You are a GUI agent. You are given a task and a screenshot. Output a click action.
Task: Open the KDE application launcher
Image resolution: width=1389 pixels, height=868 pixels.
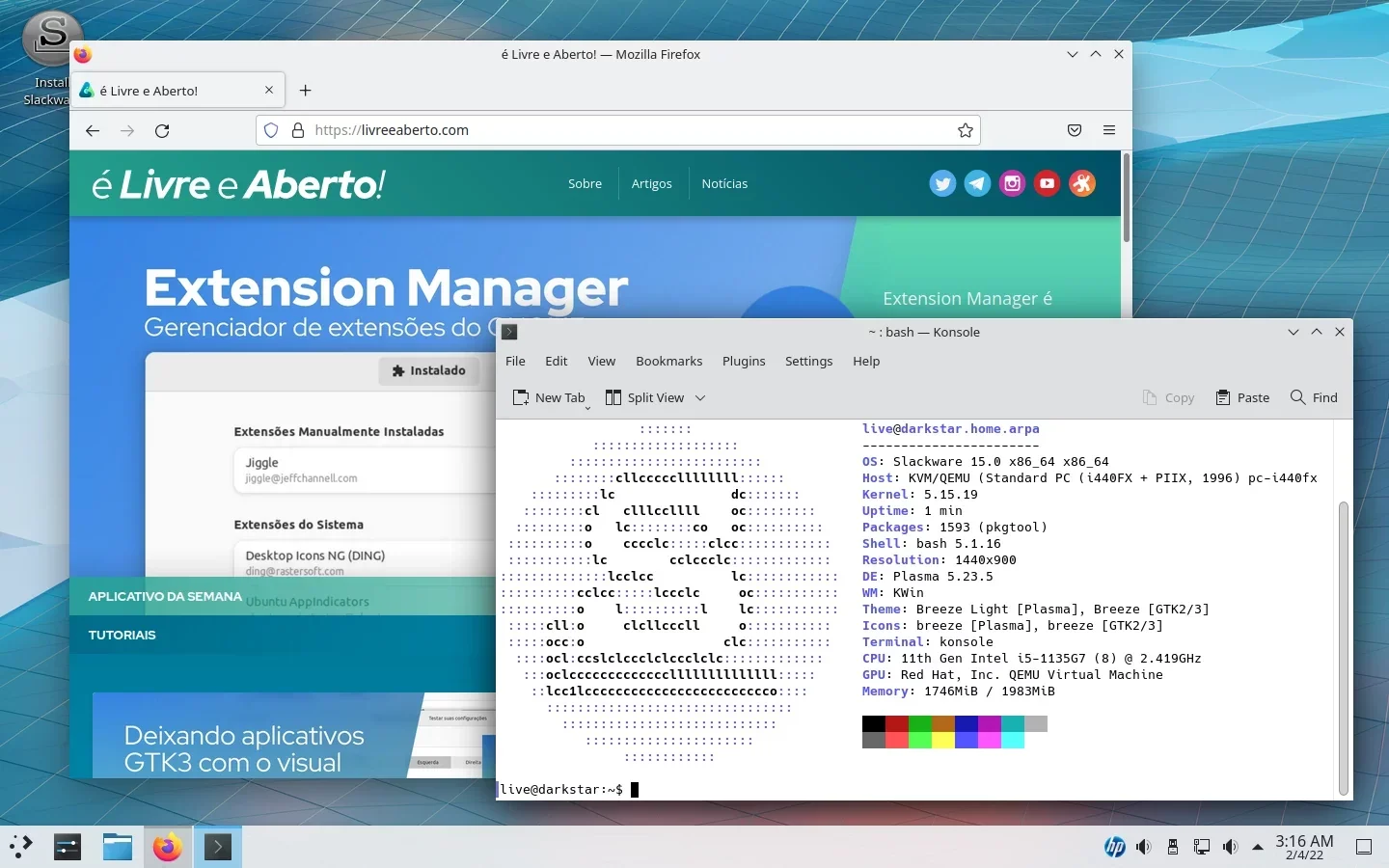(20, 847)
